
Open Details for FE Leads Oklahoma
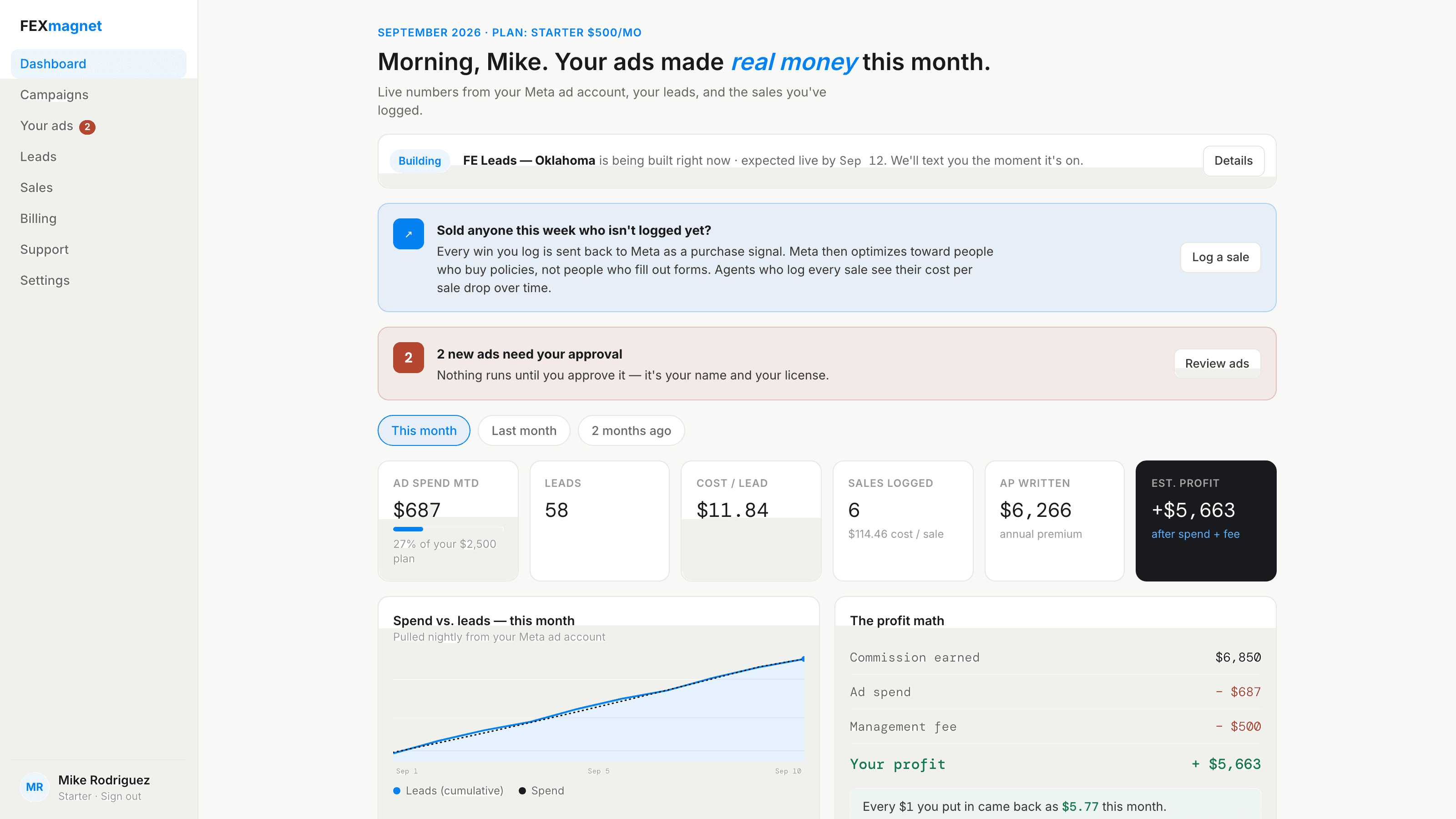click(1234, 161)
